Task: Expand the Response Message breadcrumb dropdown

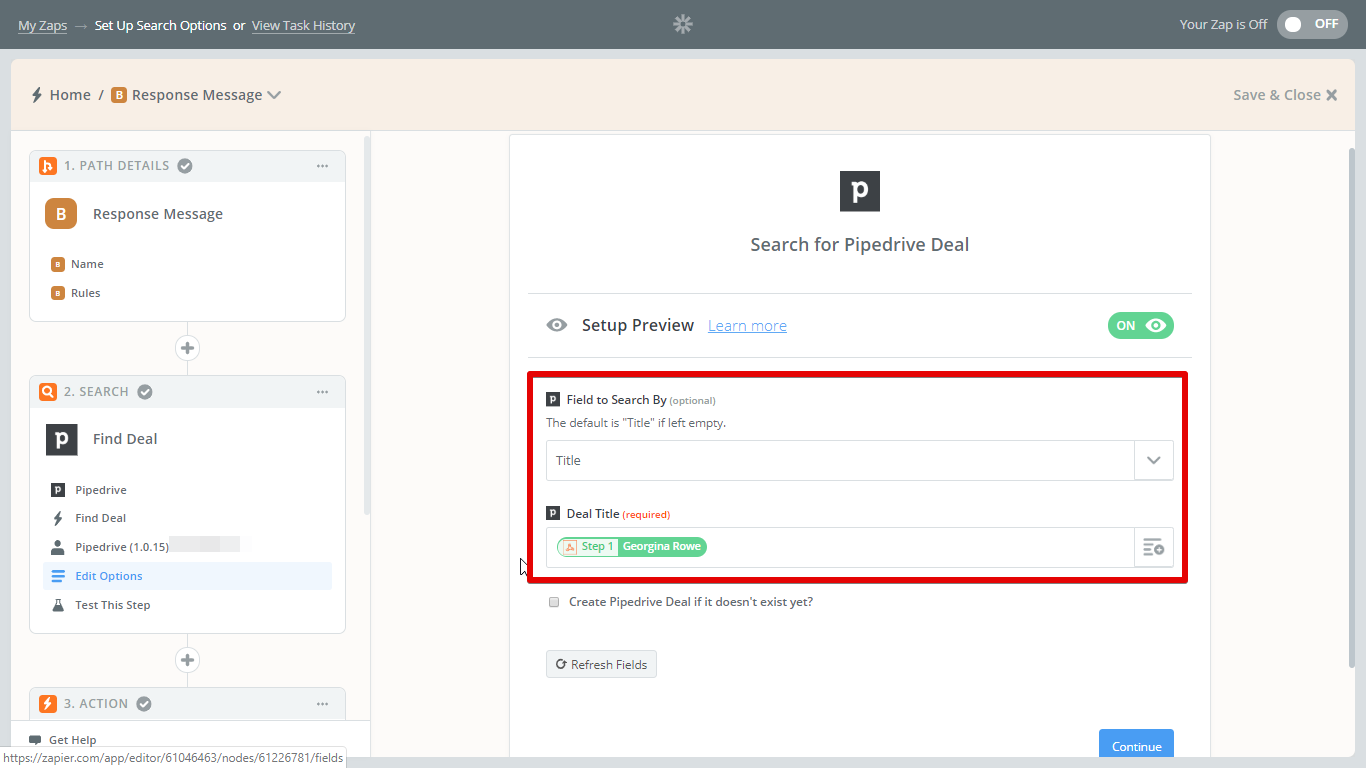Action: 274,95
